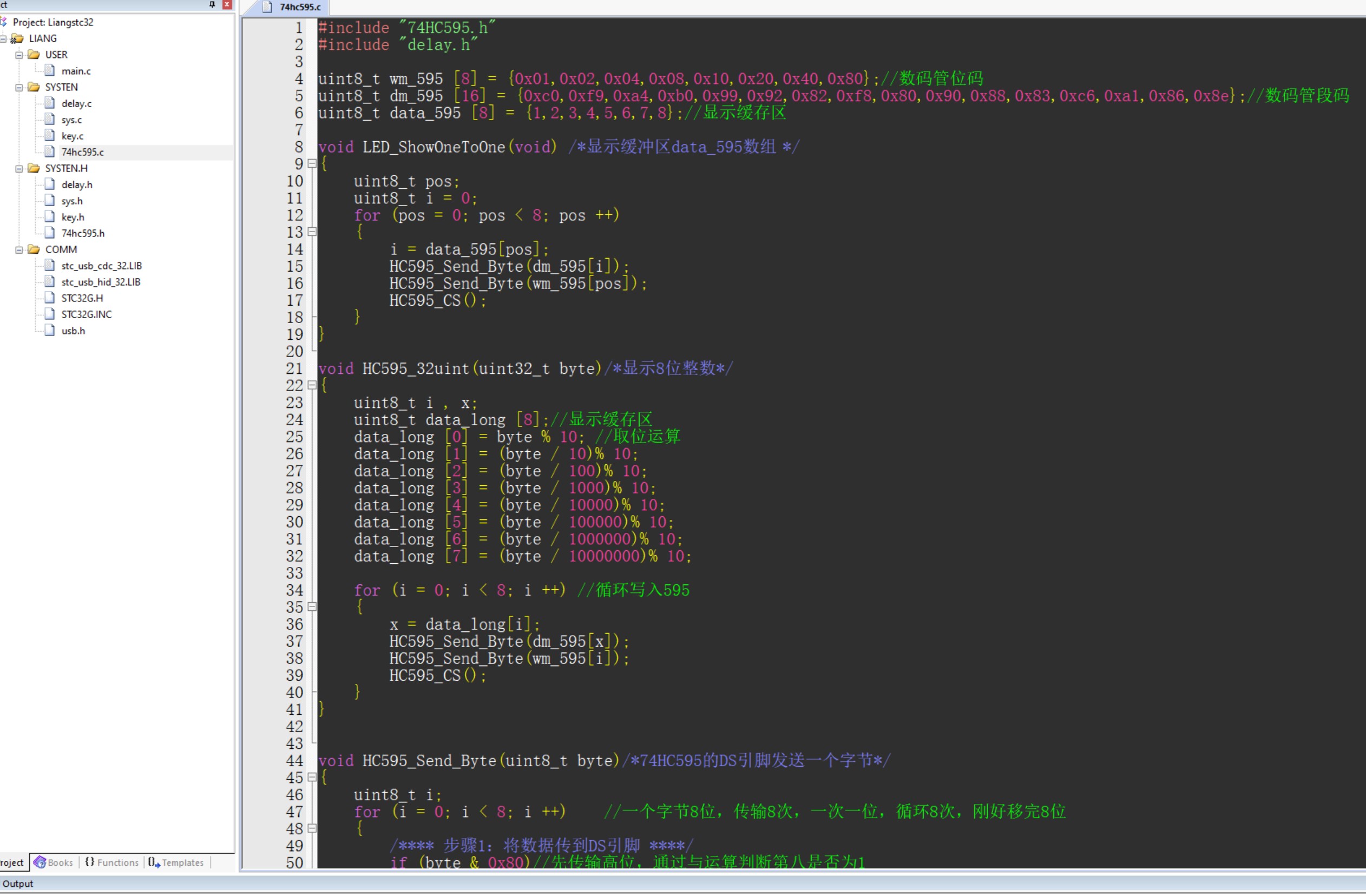The width and height of the screenshot is (1366, 896).
Task: Click the SYSTEN.H folder icon
Action: (x=34, y=168)
